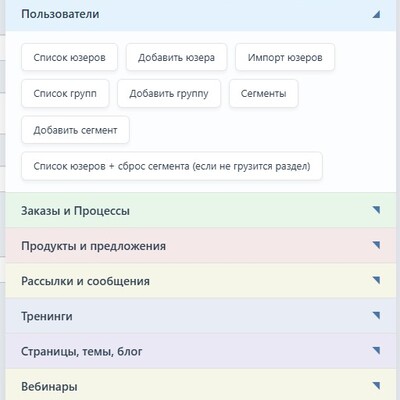Click Список юзеров + сброс сегмента

point(172,166)
